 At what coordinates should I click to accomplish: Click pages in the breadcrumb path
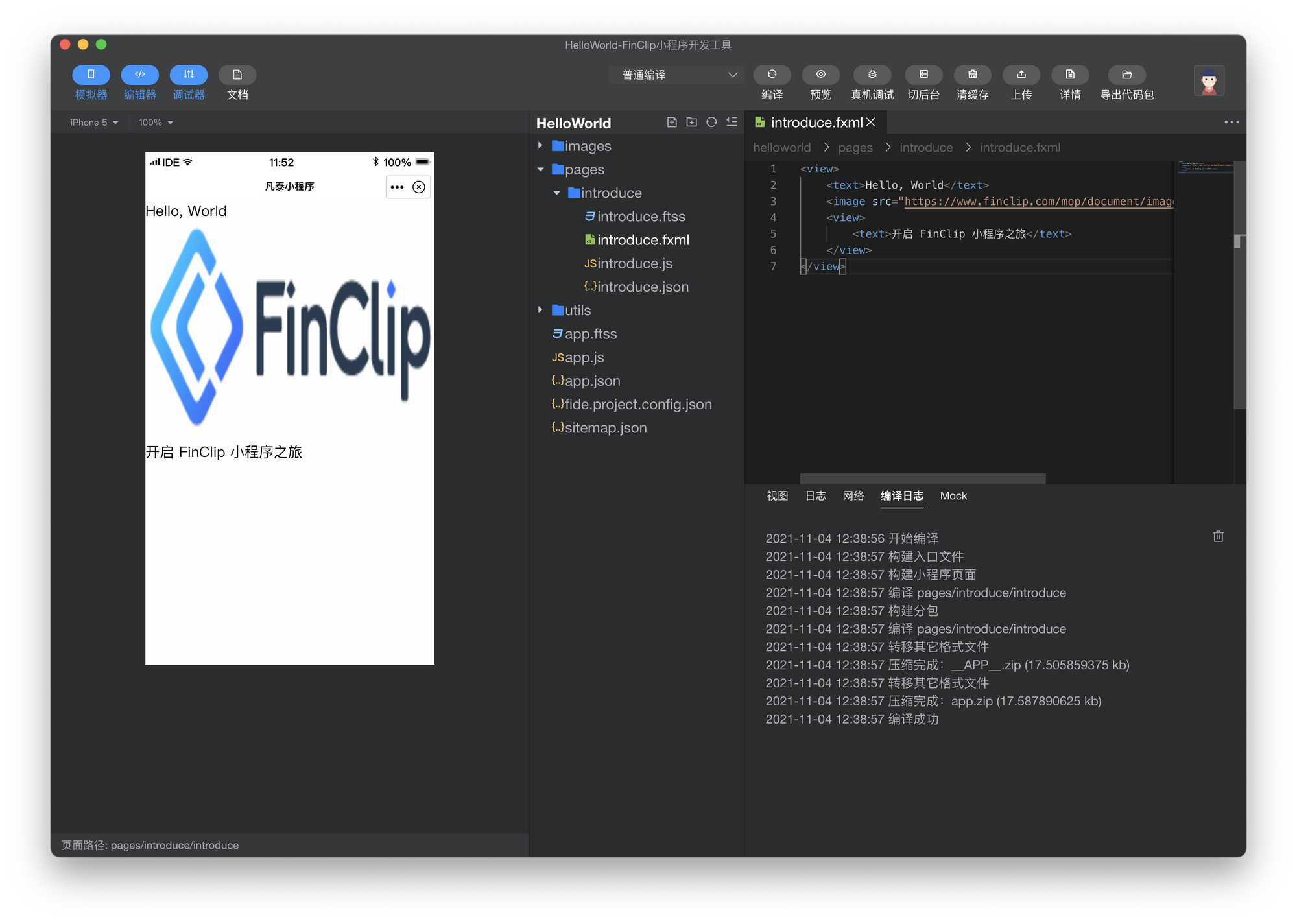tap(855, 147)
